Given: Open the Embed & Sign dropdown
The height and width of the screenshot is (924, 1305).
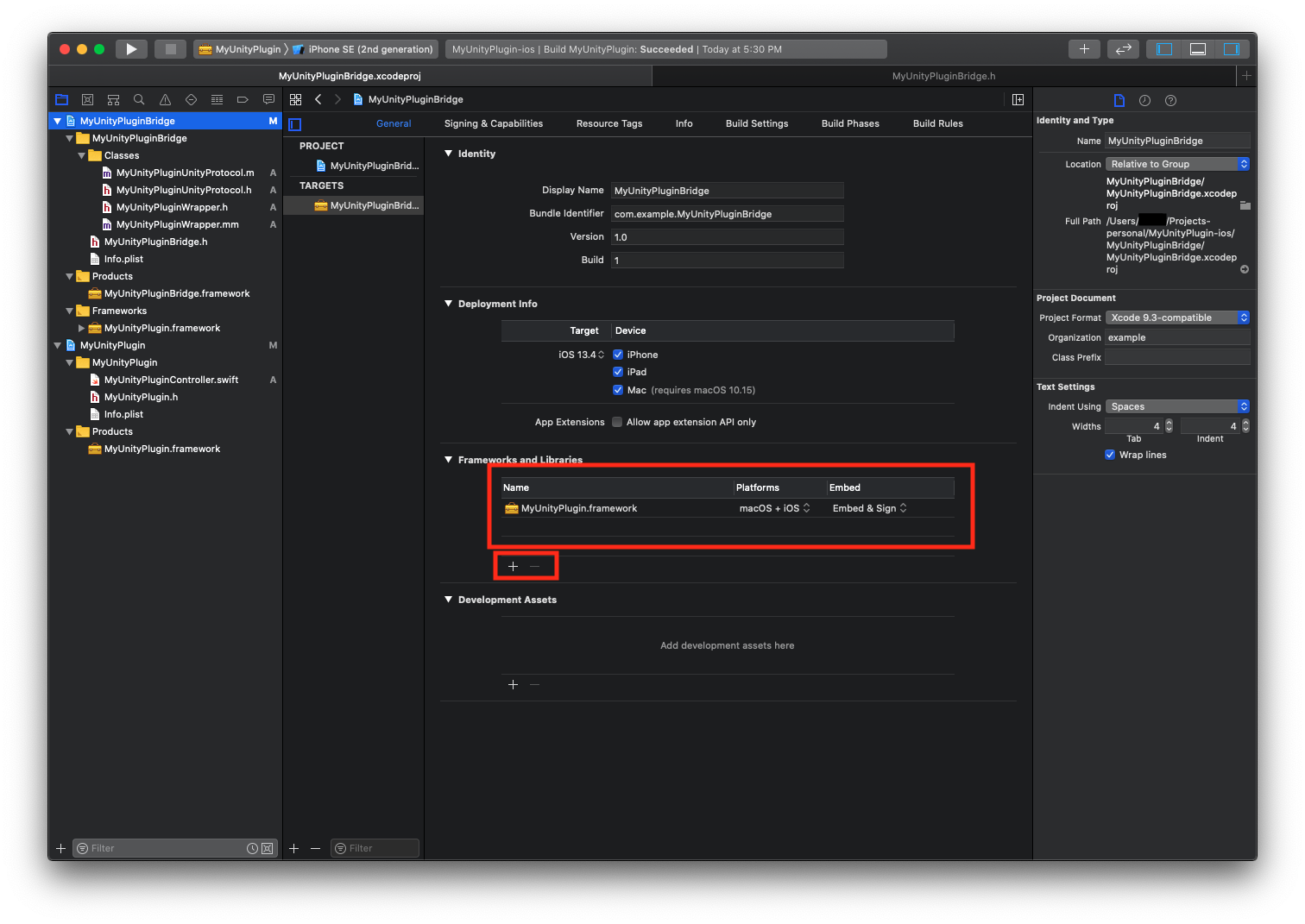Looking at the screenshot, I should [x=869, y=508].
